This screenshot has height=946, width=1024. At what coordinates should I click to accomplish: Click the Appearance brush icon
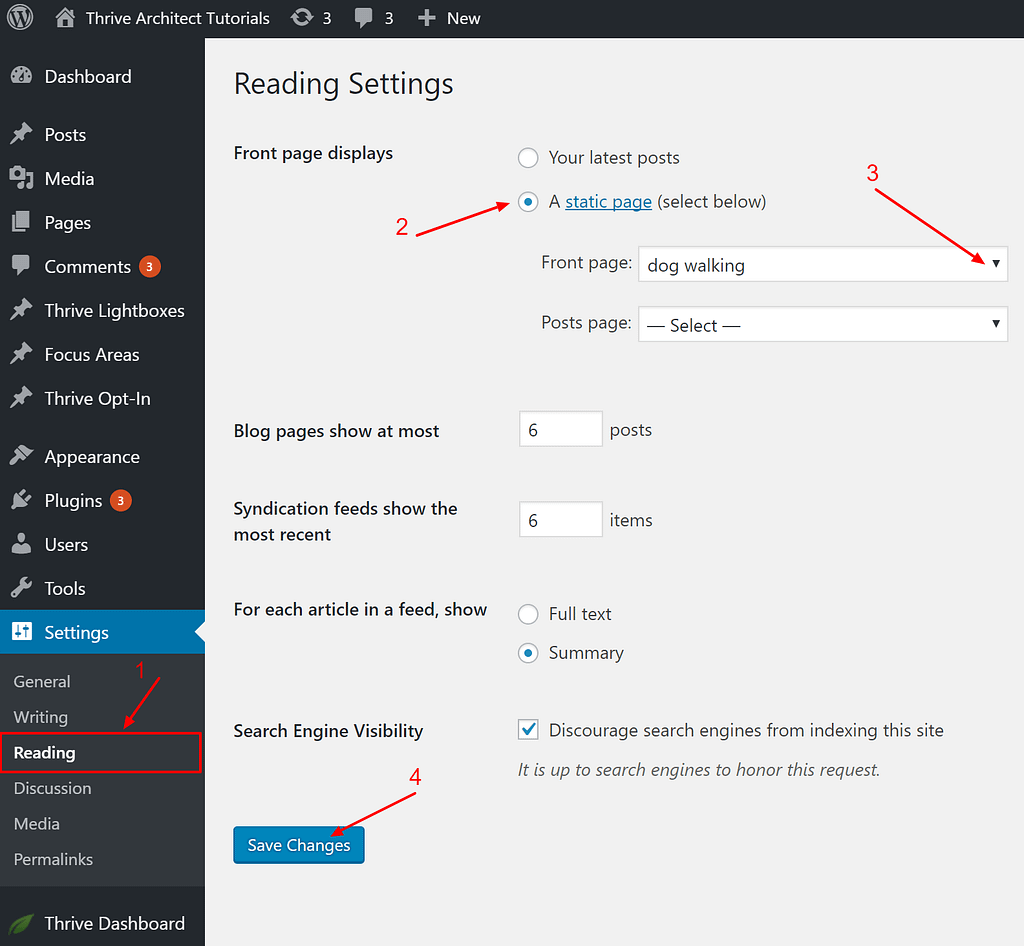(x=22, y=456)
